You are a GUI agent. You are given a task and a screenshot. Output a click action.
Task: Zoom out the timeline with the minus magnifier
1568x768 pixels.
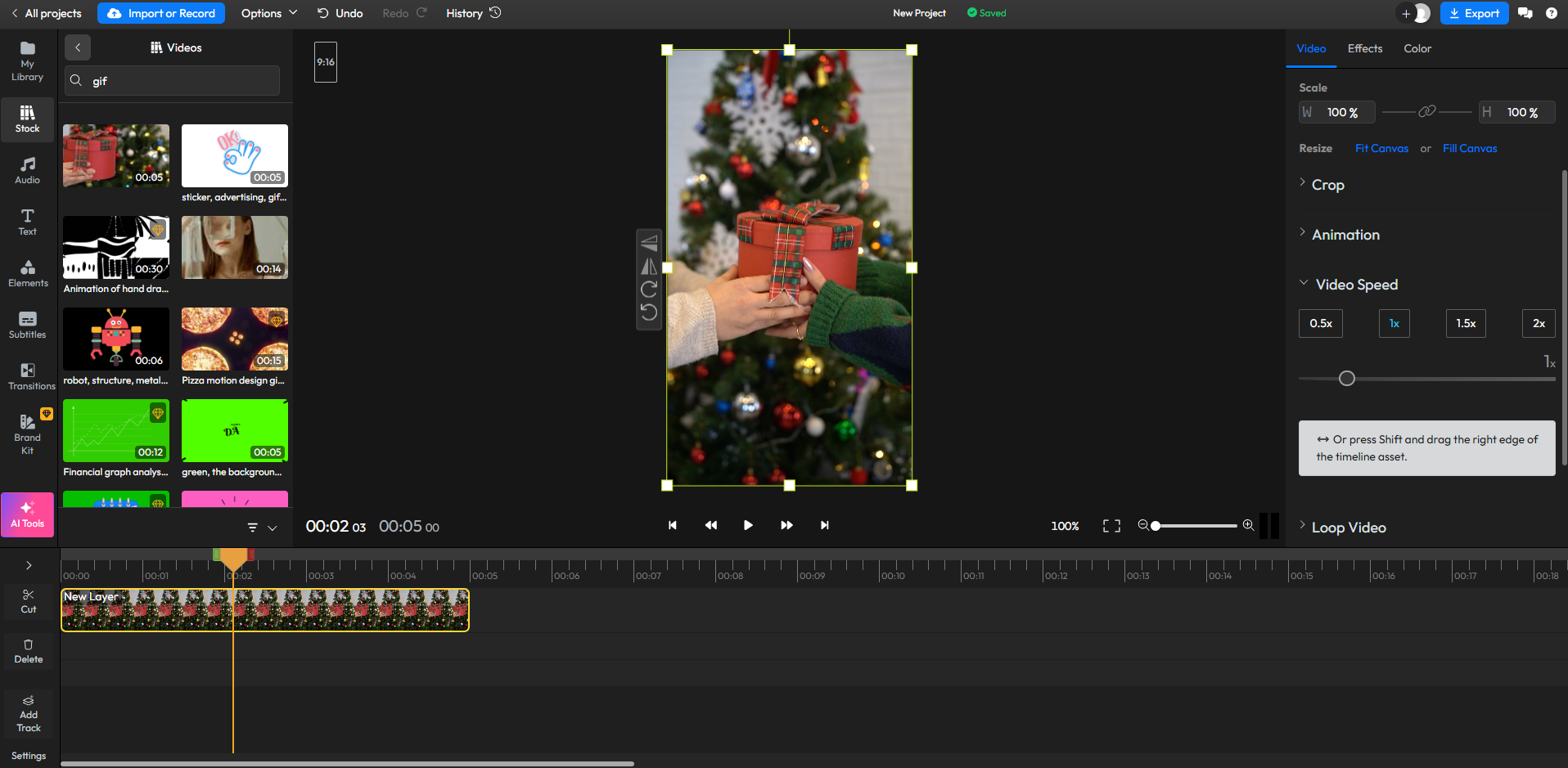[1143, 525]
